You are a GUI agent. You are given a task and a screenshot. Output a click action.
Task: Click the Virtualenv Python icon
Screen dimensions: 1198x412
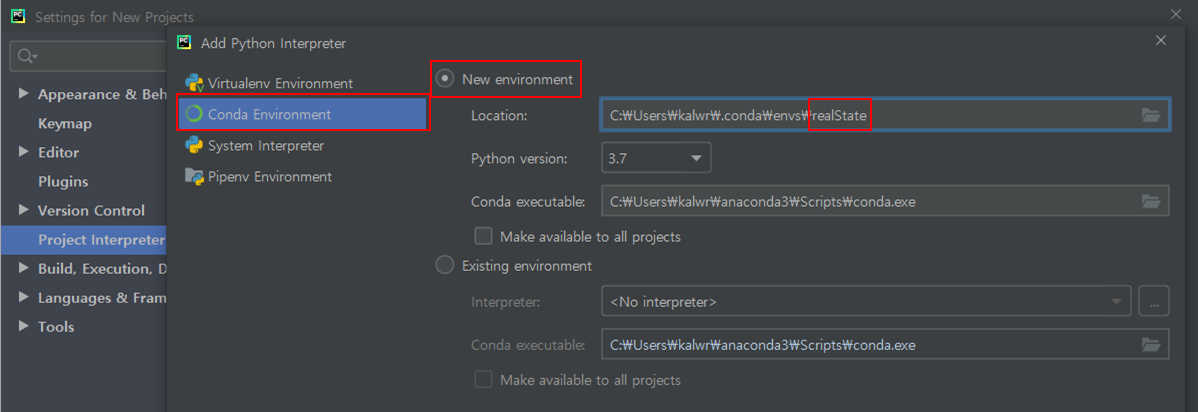point(194,83)
